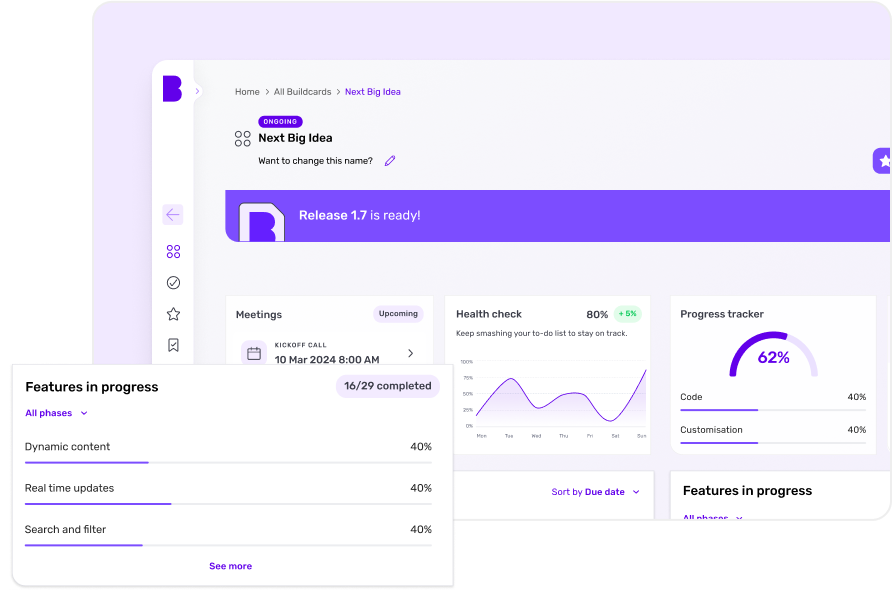Click the back arrow button in sidebar
892x611 pixels.
[173, 214]
